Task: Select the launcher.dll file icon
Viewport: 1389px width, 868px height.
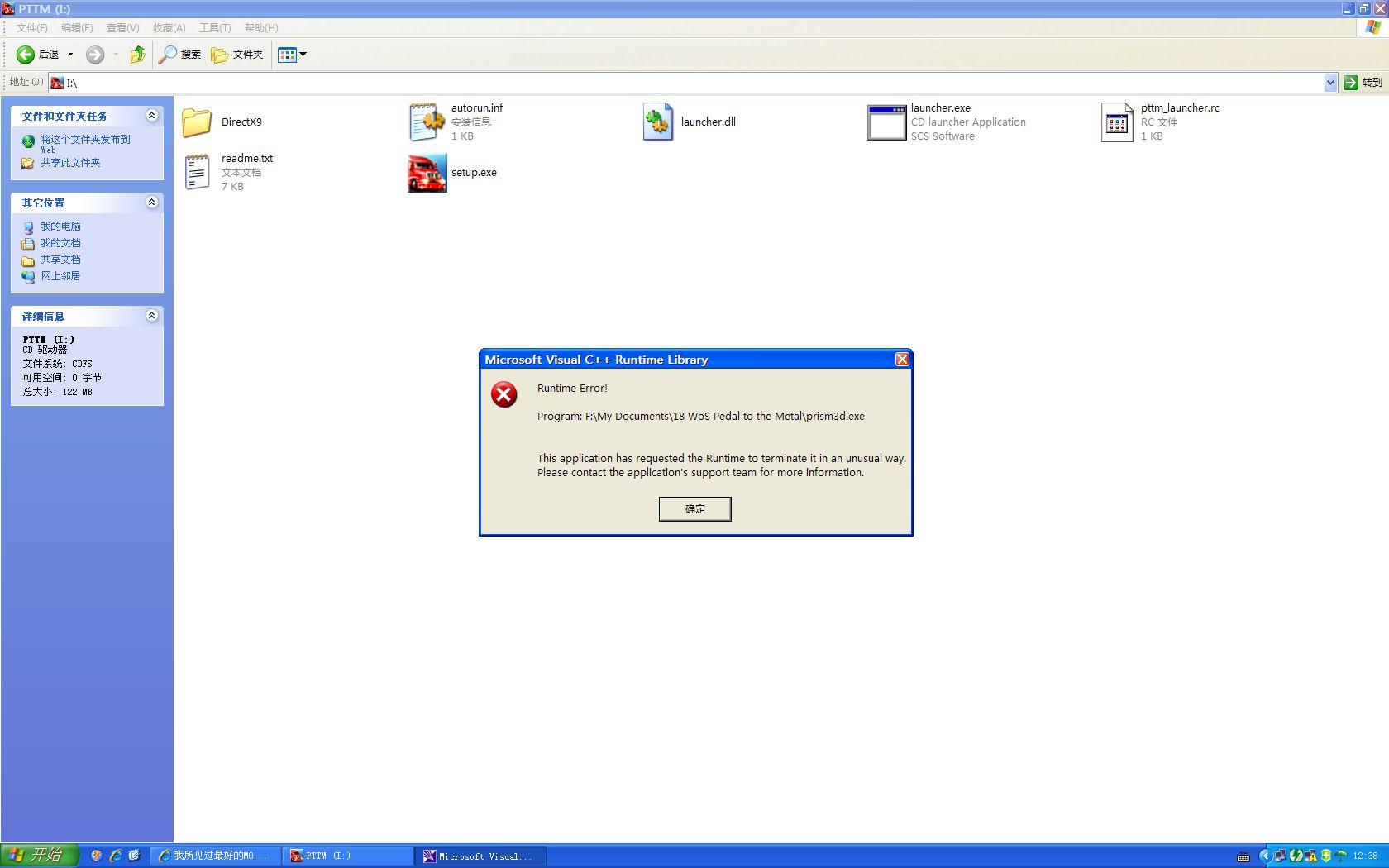Action: click(x=658, y=122)
